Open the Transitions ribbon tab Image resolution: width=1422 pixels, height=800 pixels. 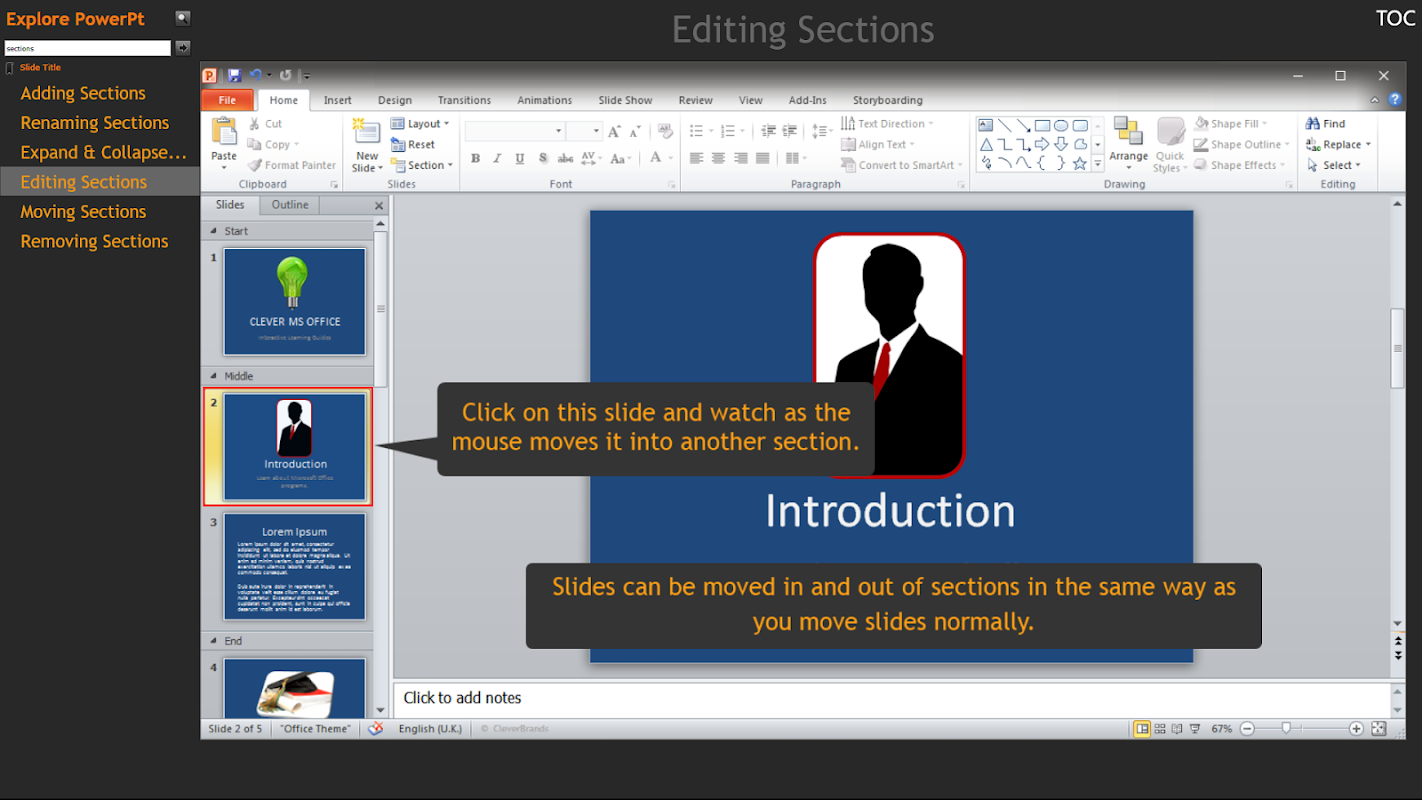click(464, 100)
